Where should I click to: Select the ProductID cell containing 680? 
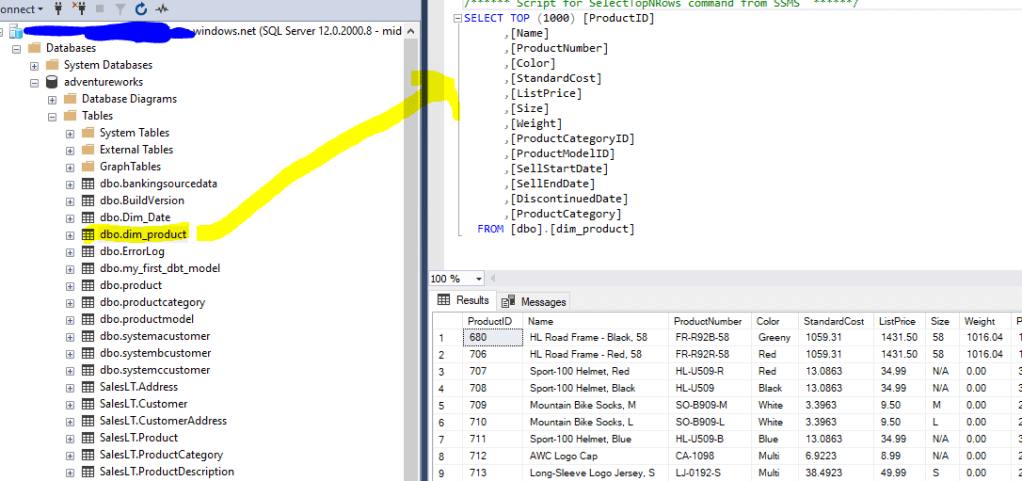(x=491, y=338)
